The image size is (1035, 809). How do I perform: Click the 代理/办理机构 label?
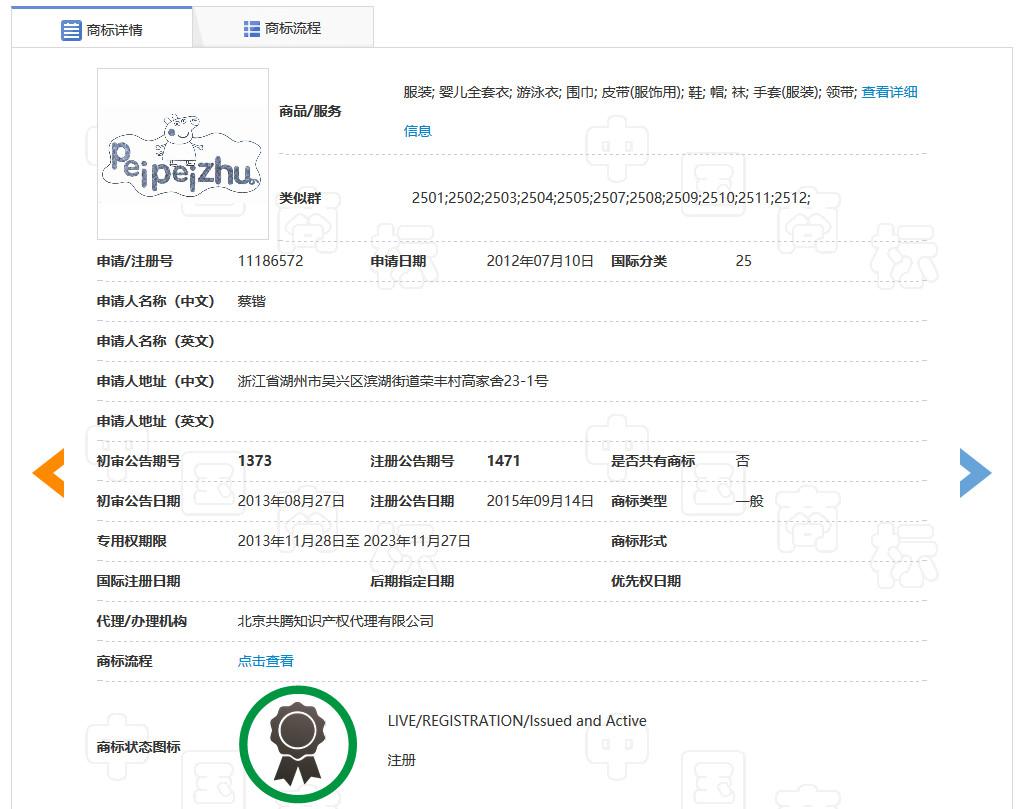pos(141,621)
